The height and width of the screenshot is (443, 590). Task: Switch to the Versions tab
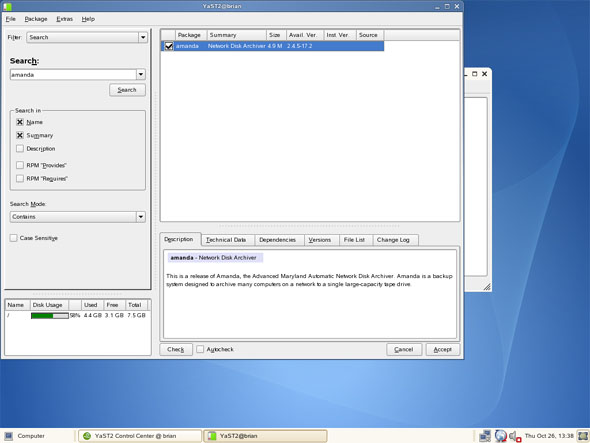(321, 240)
